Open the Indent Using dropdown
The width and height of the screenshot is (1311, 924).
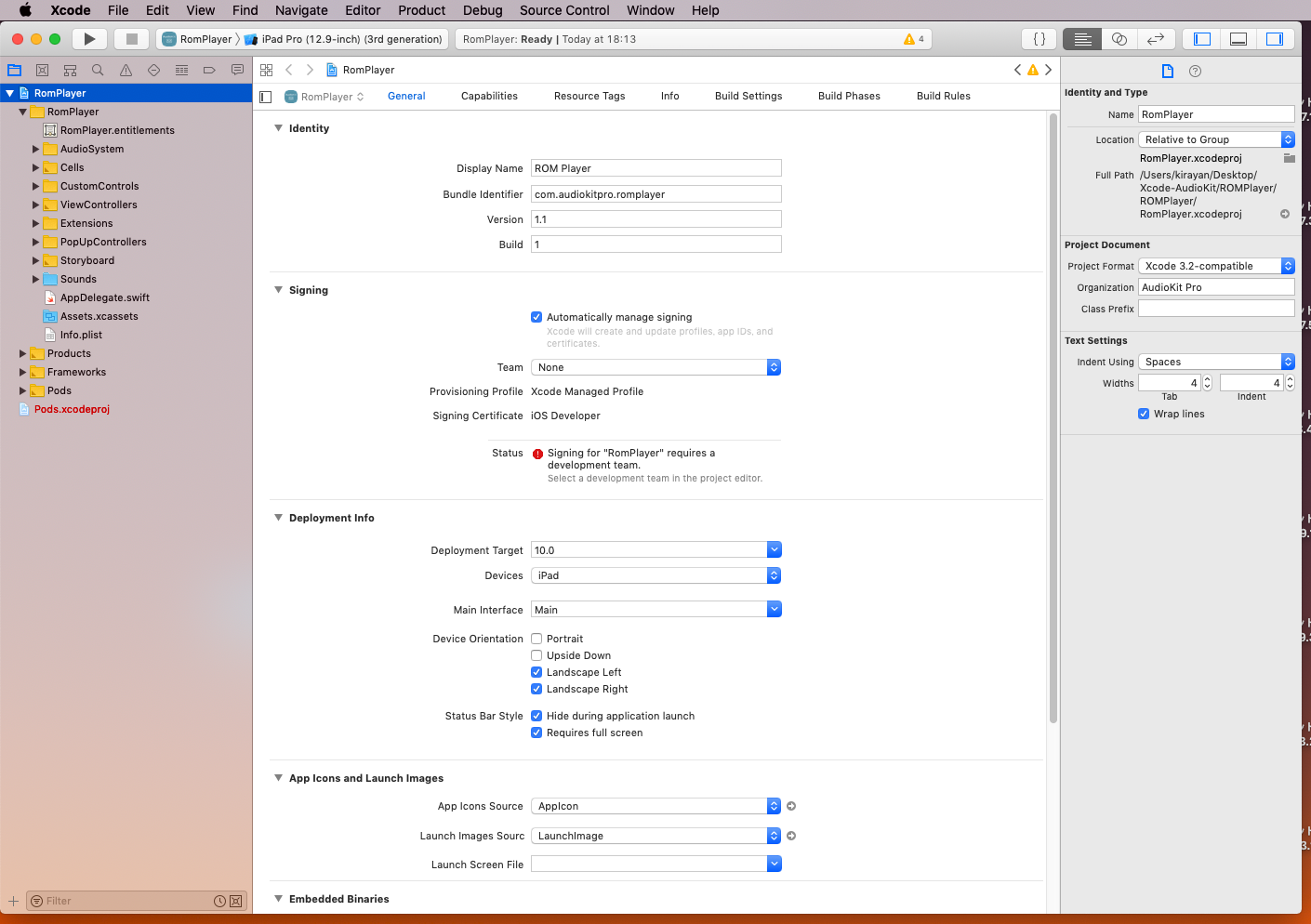(x=1216, y=362)
